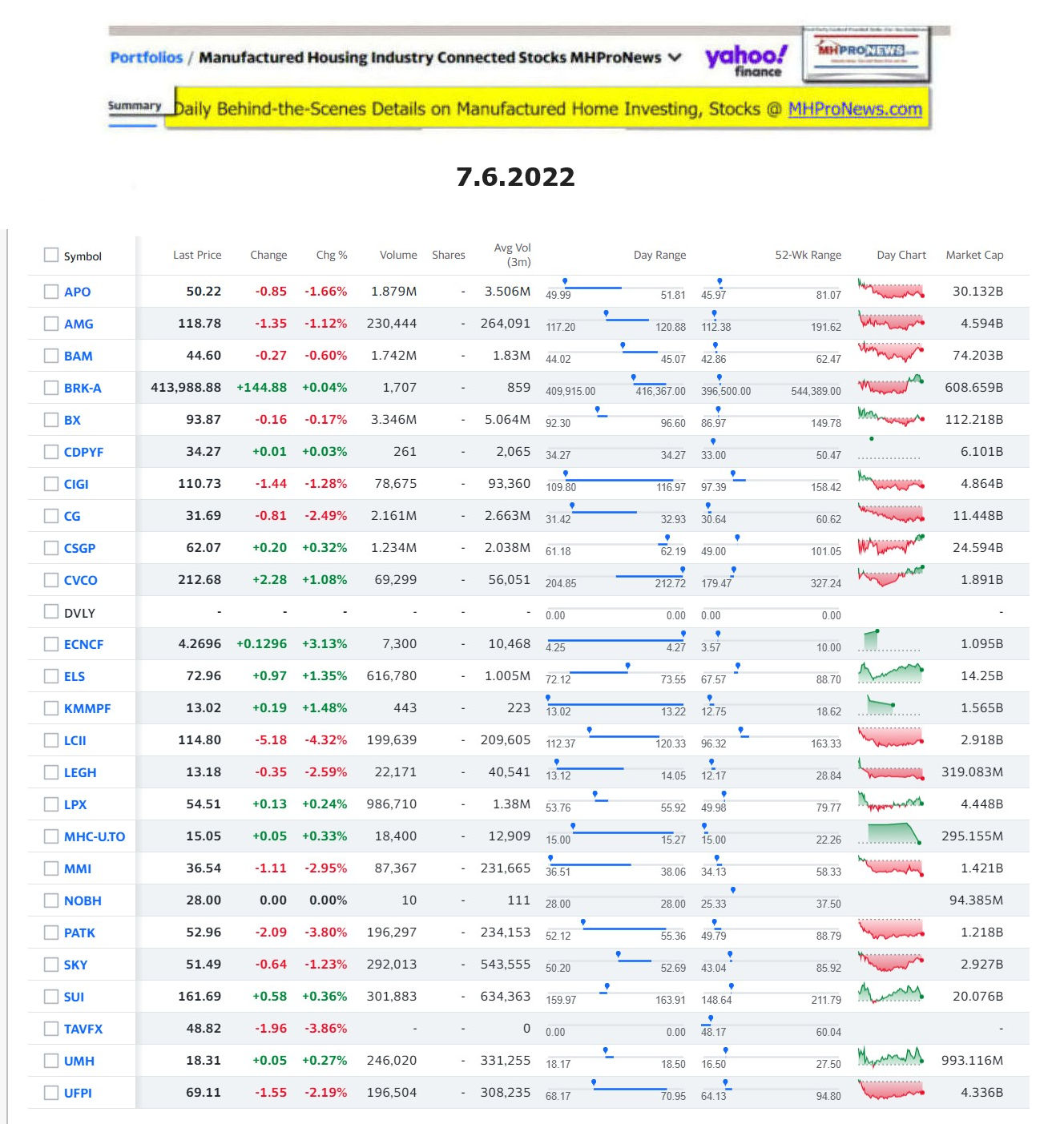Open the CVCO ticker link
Viewport: 1064px width, 1124px height.
80,580
